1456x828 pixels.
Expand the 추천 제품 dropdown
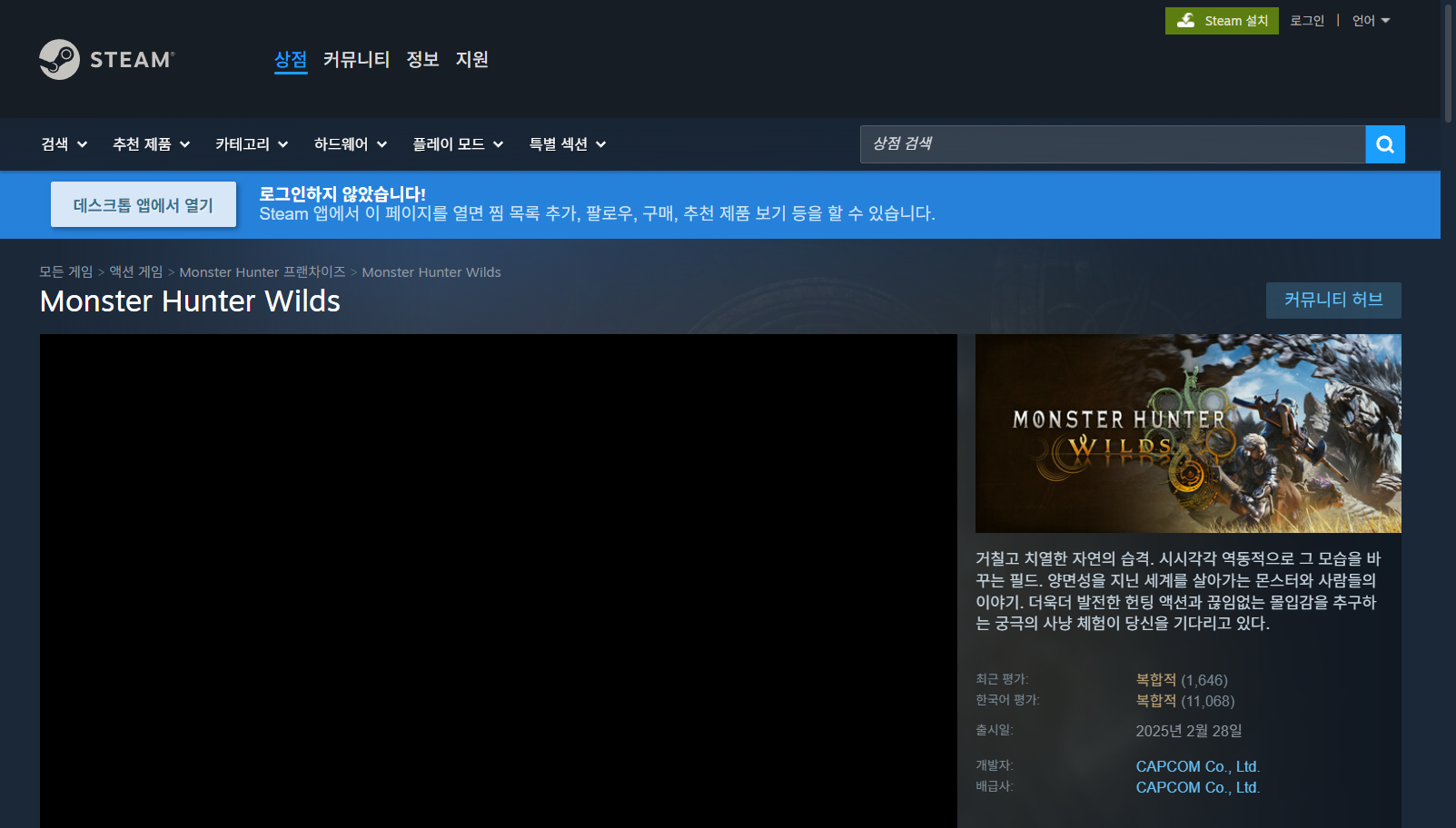click(x=151, y=144)
